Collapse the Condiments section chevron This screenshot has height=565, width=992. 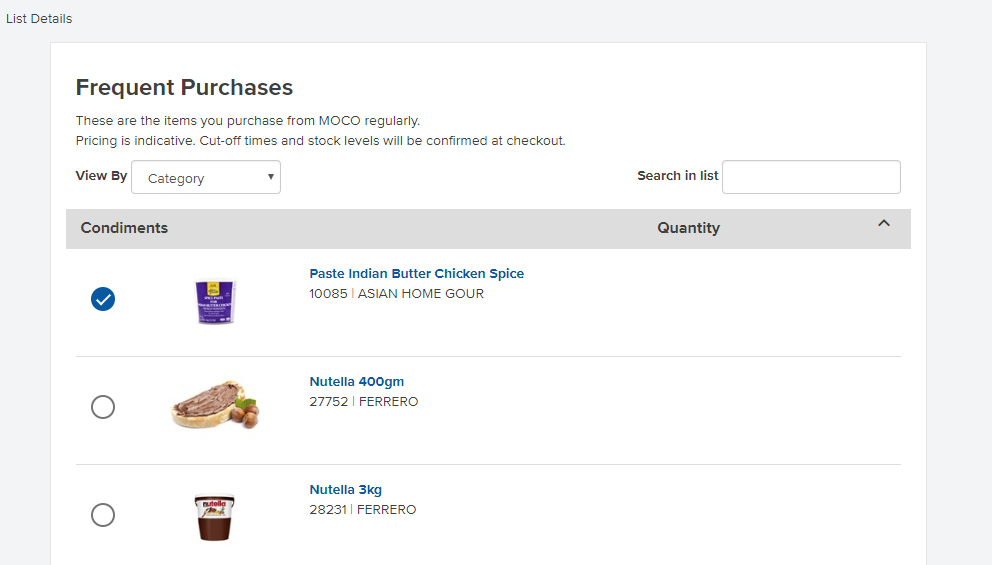click(884, 224)
